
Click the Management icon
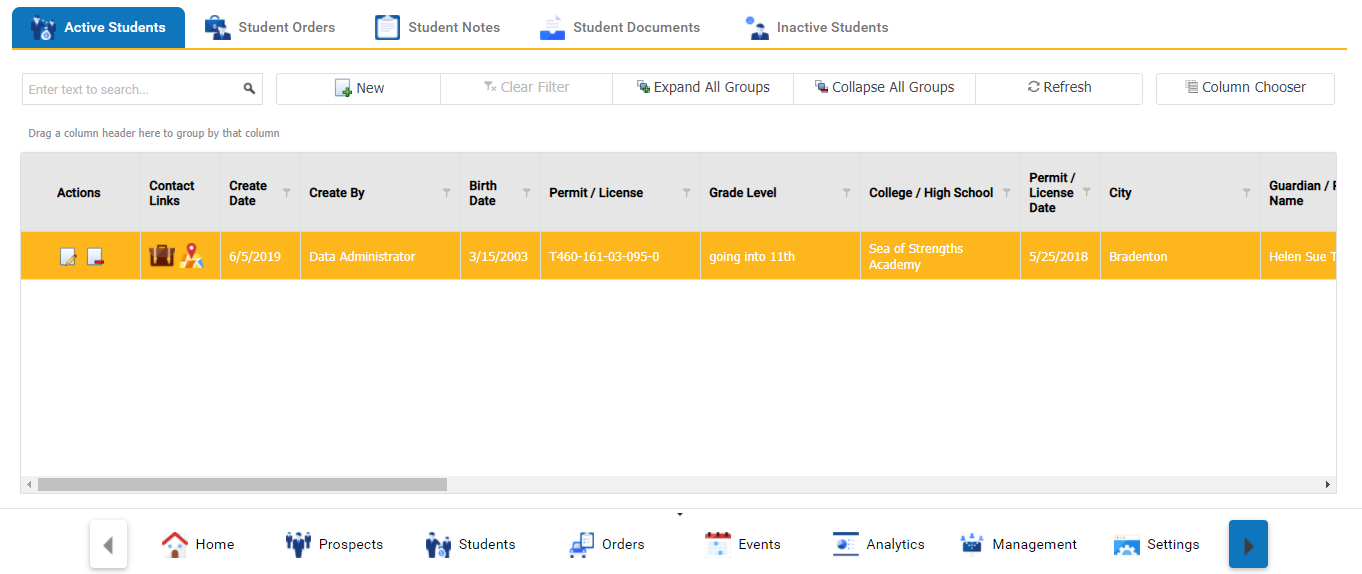click(972, 544)
